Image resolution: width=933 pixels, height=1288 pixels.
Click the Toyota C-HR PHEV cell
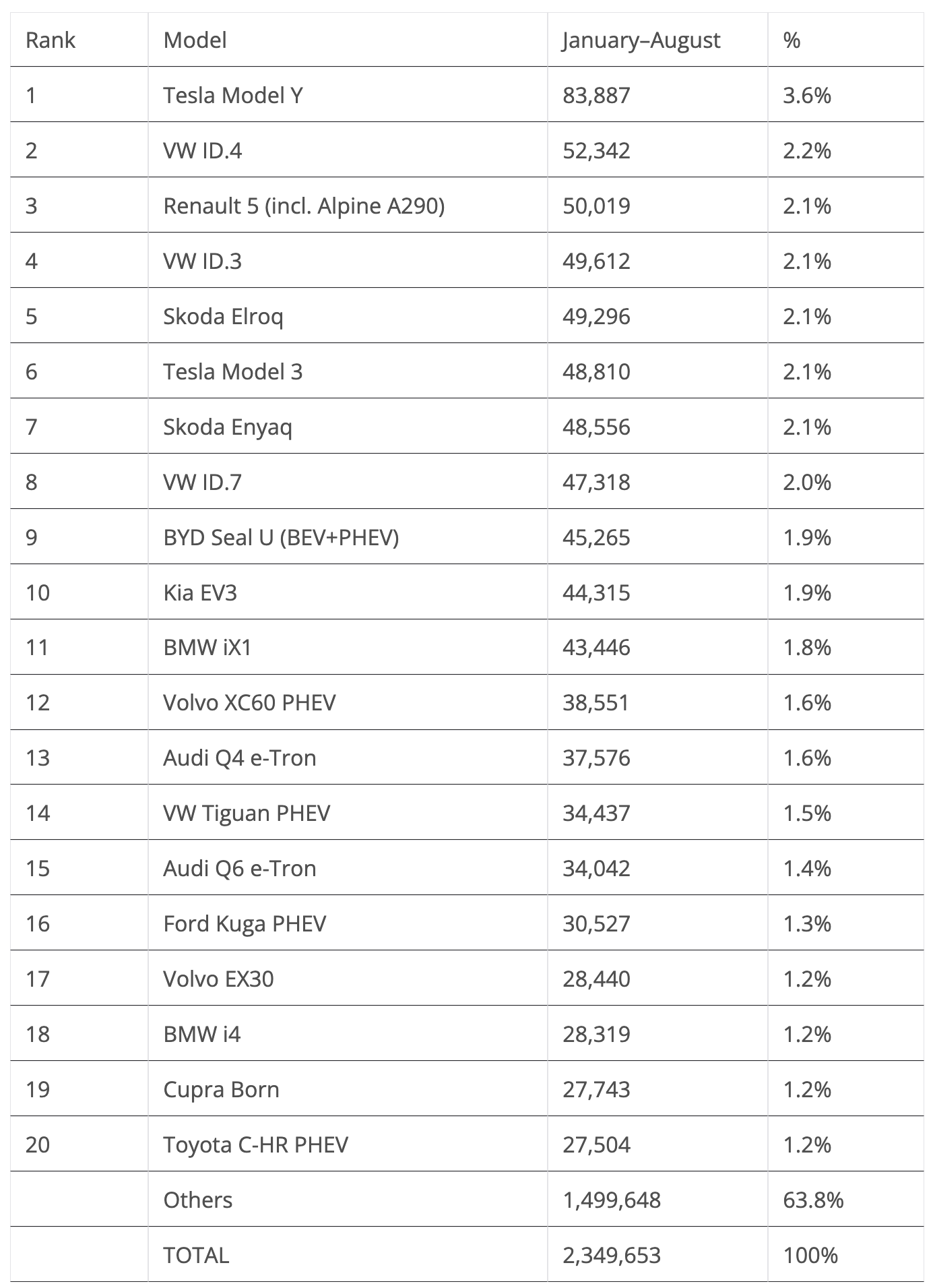pos(255,1145)
